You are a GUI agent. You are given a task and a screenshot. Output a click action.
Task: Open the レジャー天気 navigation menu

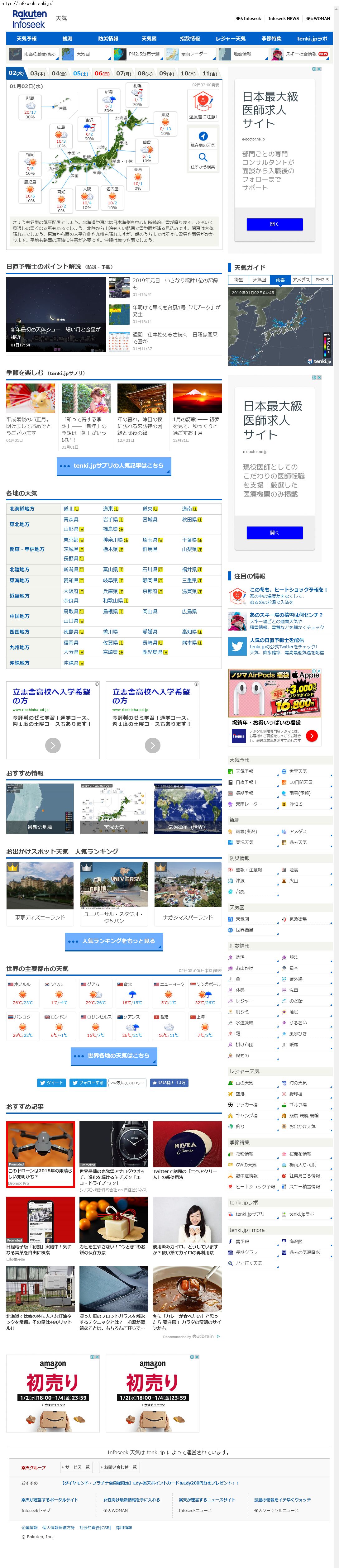tap(231, 38)
